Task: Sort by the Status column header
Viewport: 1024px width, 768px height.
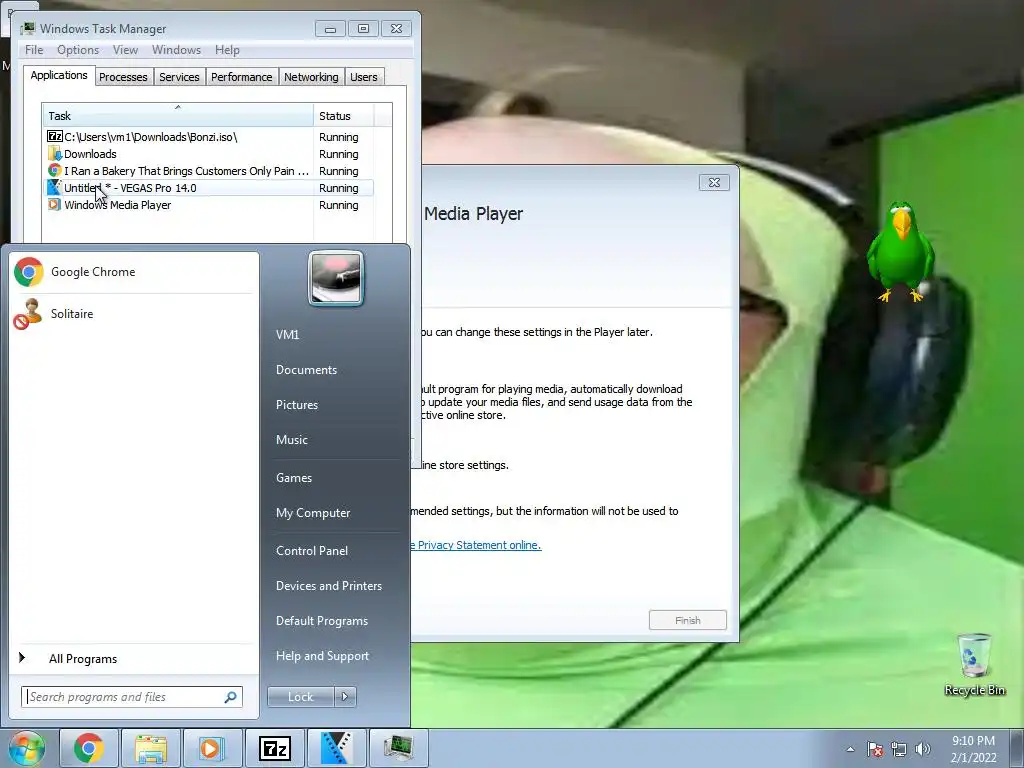Action: tap(344, 116)
